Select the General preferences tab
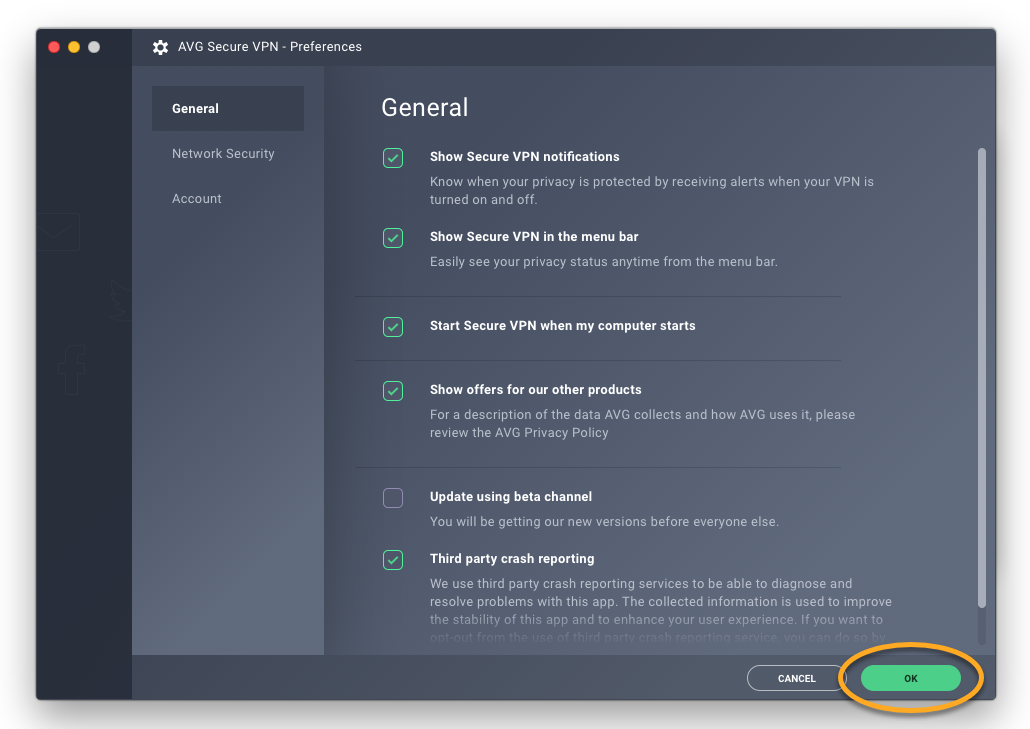Screen dimensions: 1030x729 pos(227,108)
